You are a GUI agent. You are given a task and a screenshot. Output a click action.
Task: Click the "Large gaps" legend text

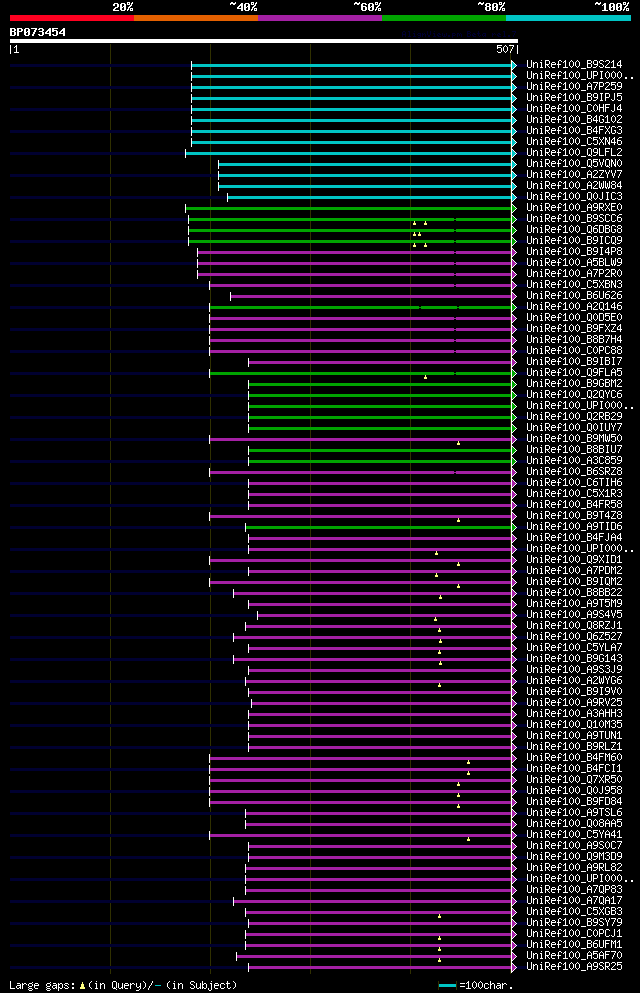[x=44, y=985]
